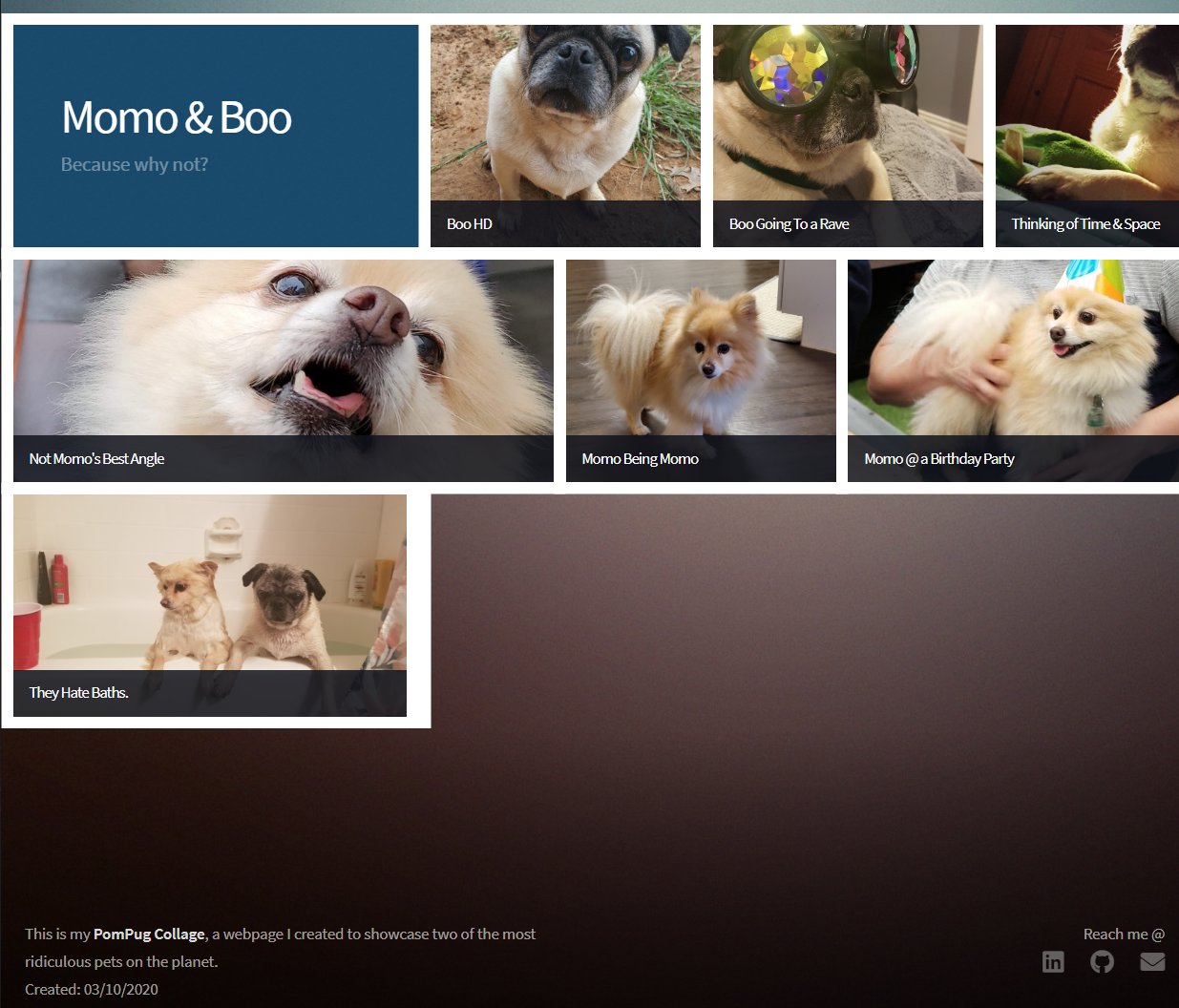
Task: Click the "Momo & Boo" page title
Action: [x=177, y=118]
